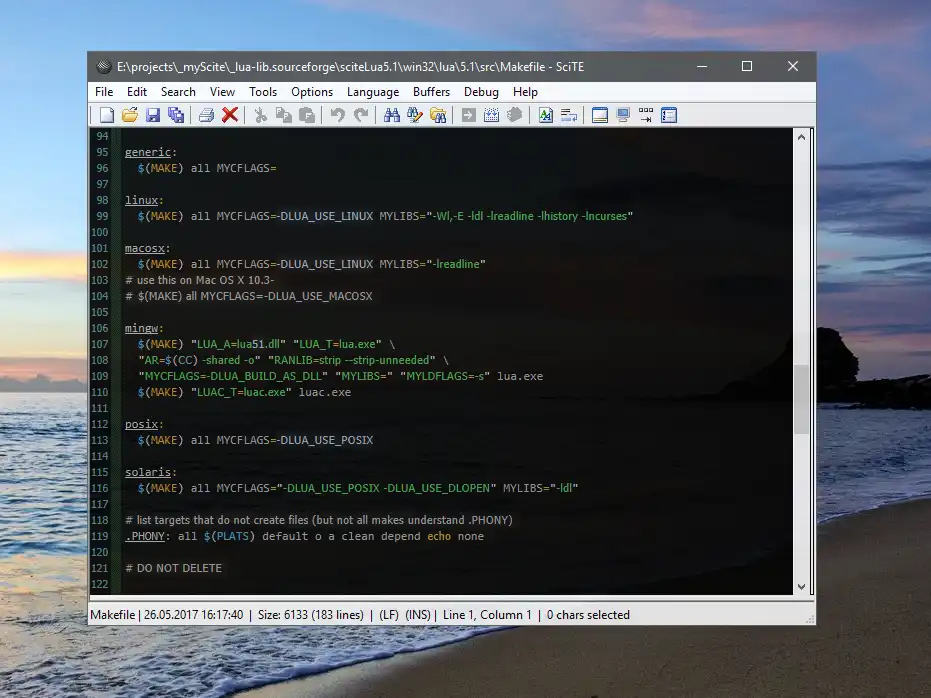Click the Save All toolbar icon
This screenshot has width=931, height=698.
click(176, 115)
